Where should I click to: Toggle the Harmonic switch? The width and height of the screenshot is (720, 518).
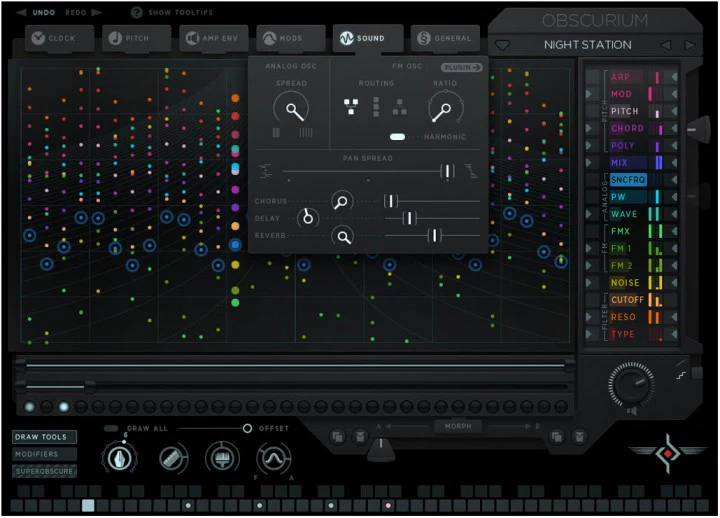[397, 137]
